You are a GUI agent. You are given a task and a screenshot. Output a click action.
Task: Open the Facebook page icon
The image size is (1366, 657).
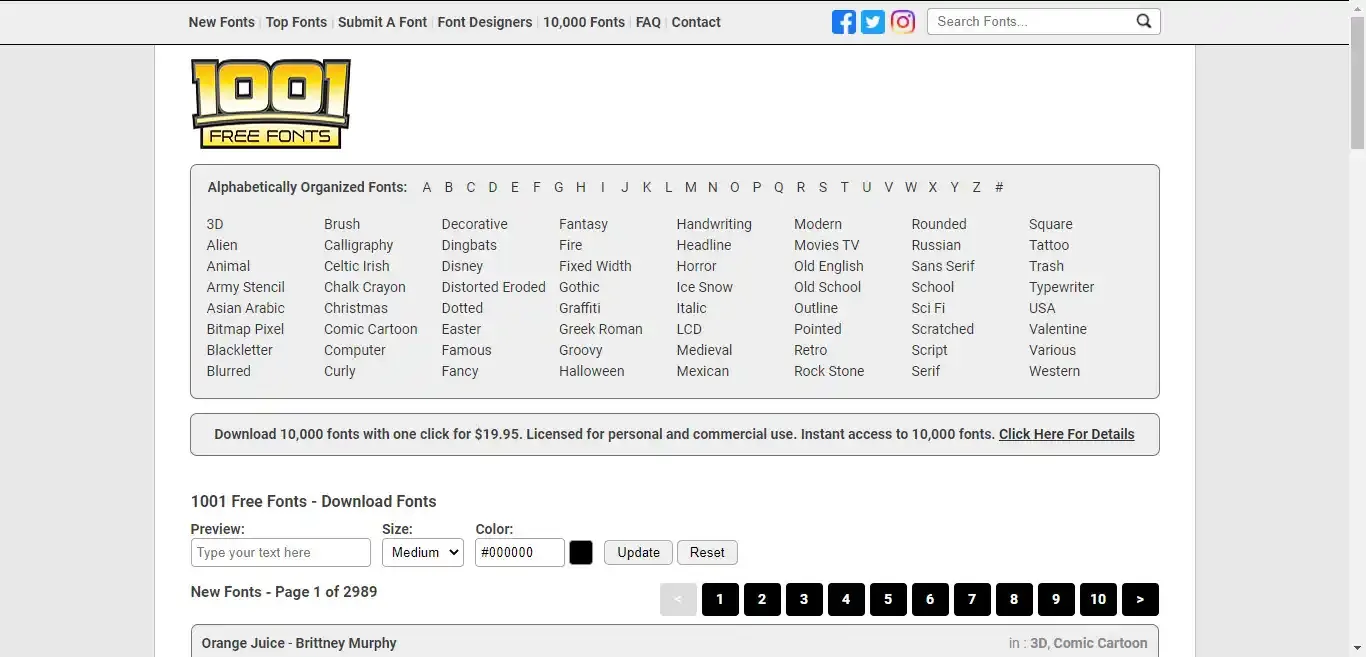tap(844, 22)
